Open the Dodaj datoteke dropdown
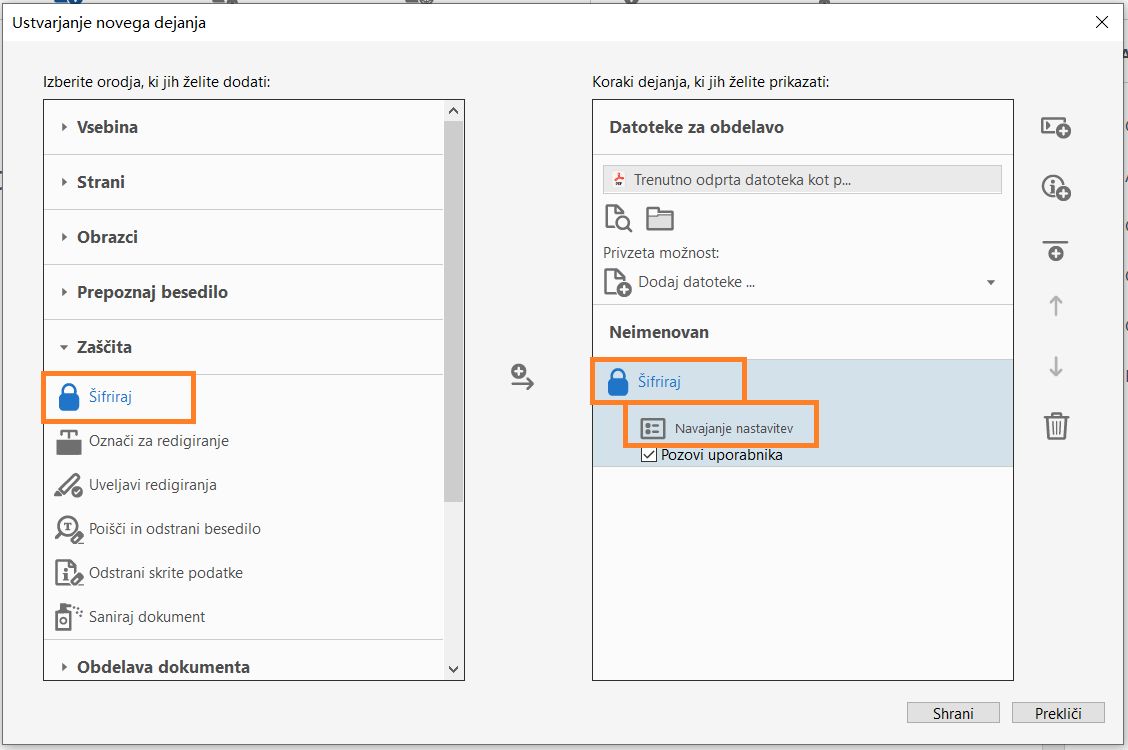Screen dimensions: 1128x750 990,282
